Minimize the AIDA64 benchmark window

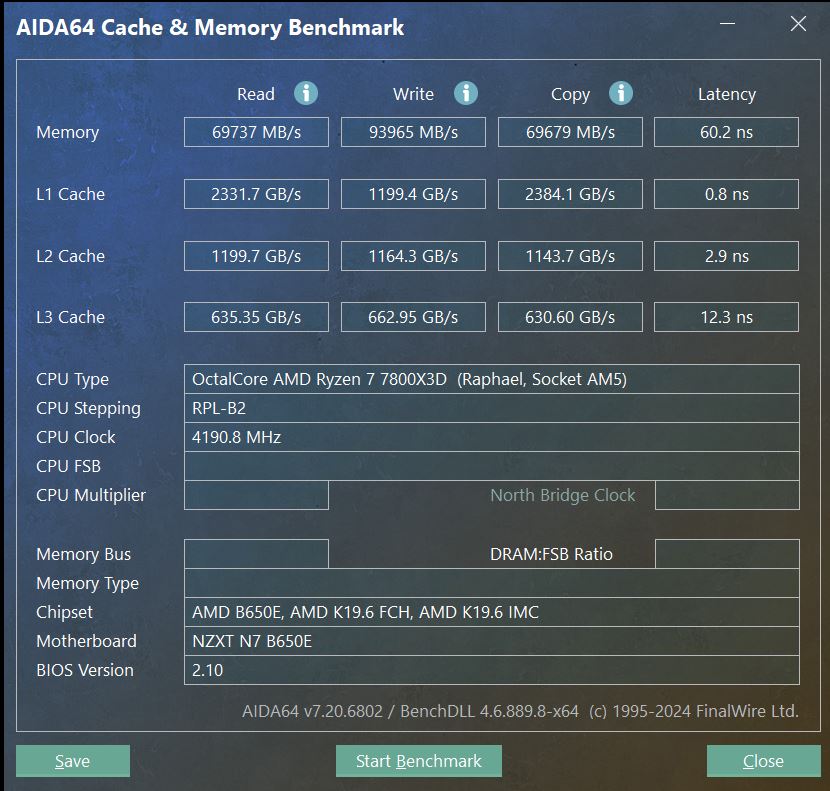point(727,23)
